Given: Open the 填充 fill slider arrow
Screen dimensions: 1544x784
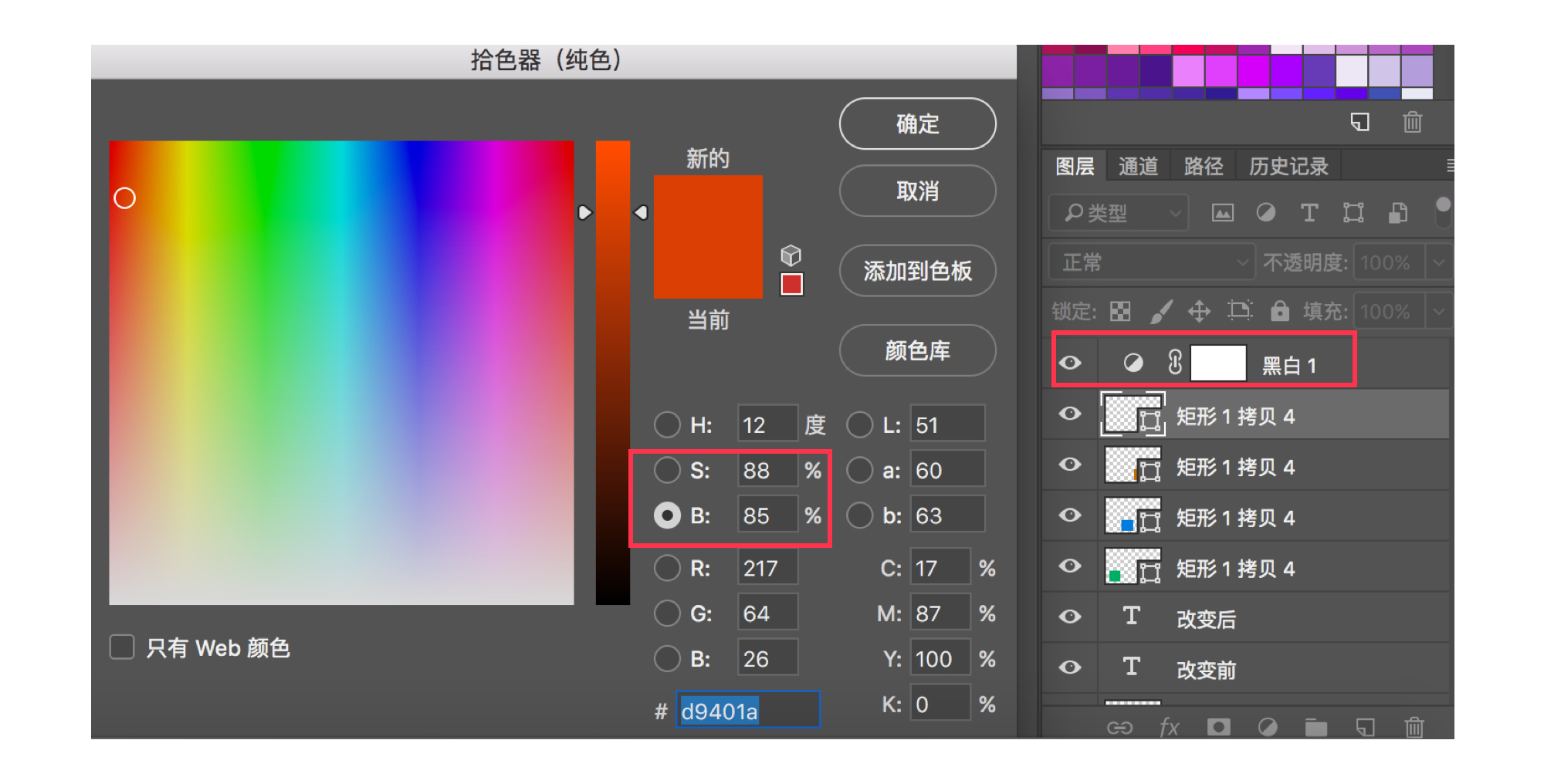Looking at the screenshot, I should click(1439, 311).
